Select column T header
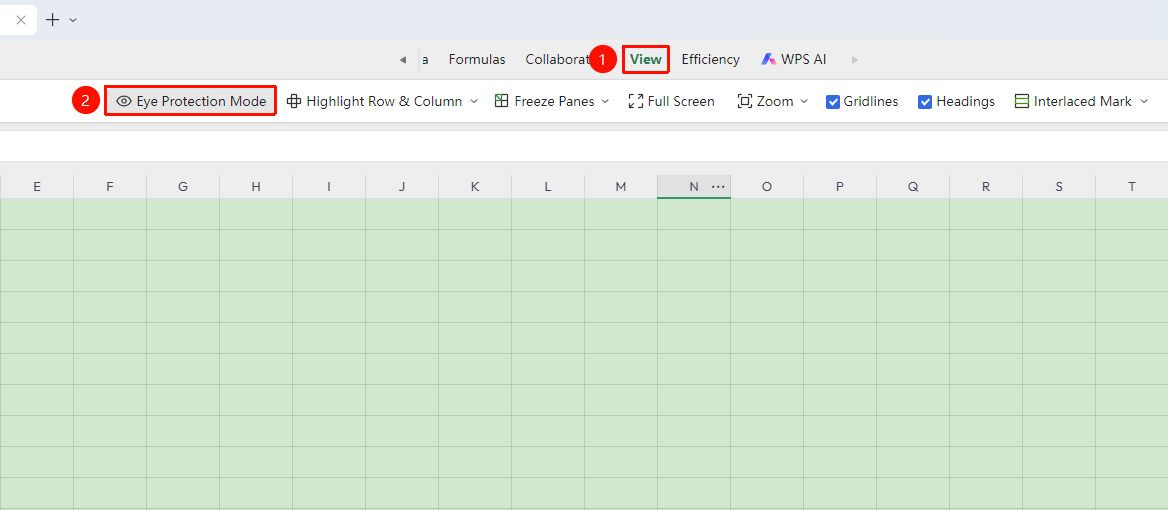 (1132, 187)
